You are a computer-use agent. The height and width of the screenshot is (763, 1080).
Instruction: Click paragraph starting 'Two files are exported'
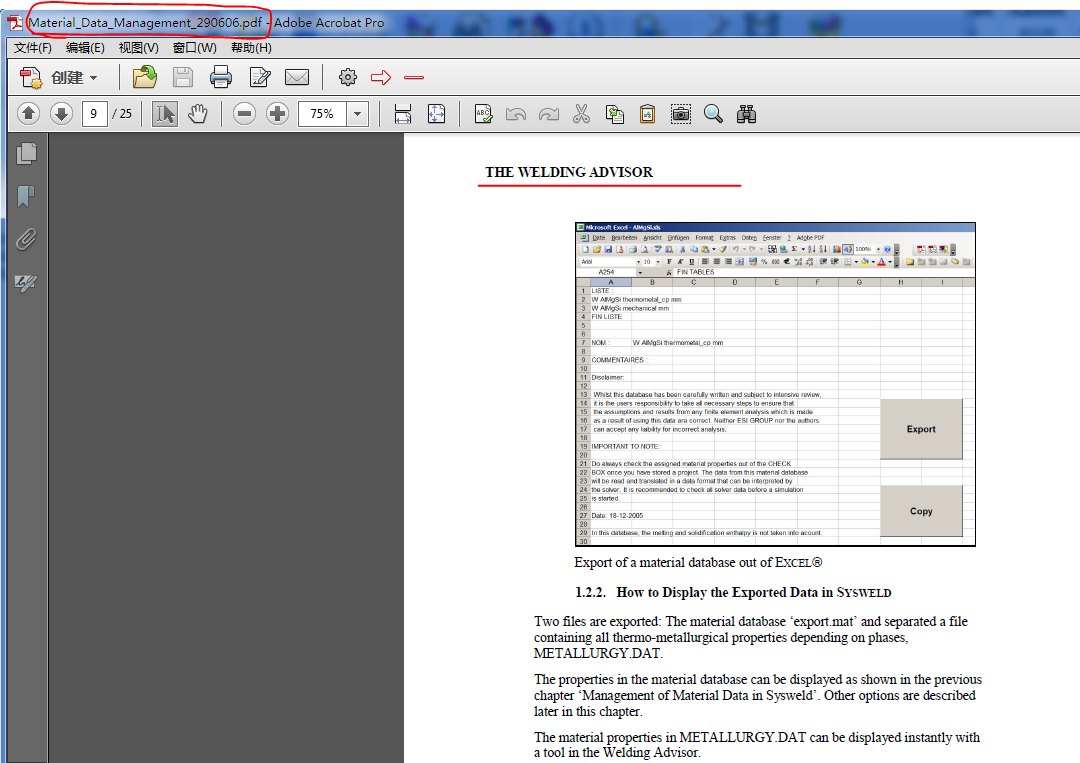(751, 637)
